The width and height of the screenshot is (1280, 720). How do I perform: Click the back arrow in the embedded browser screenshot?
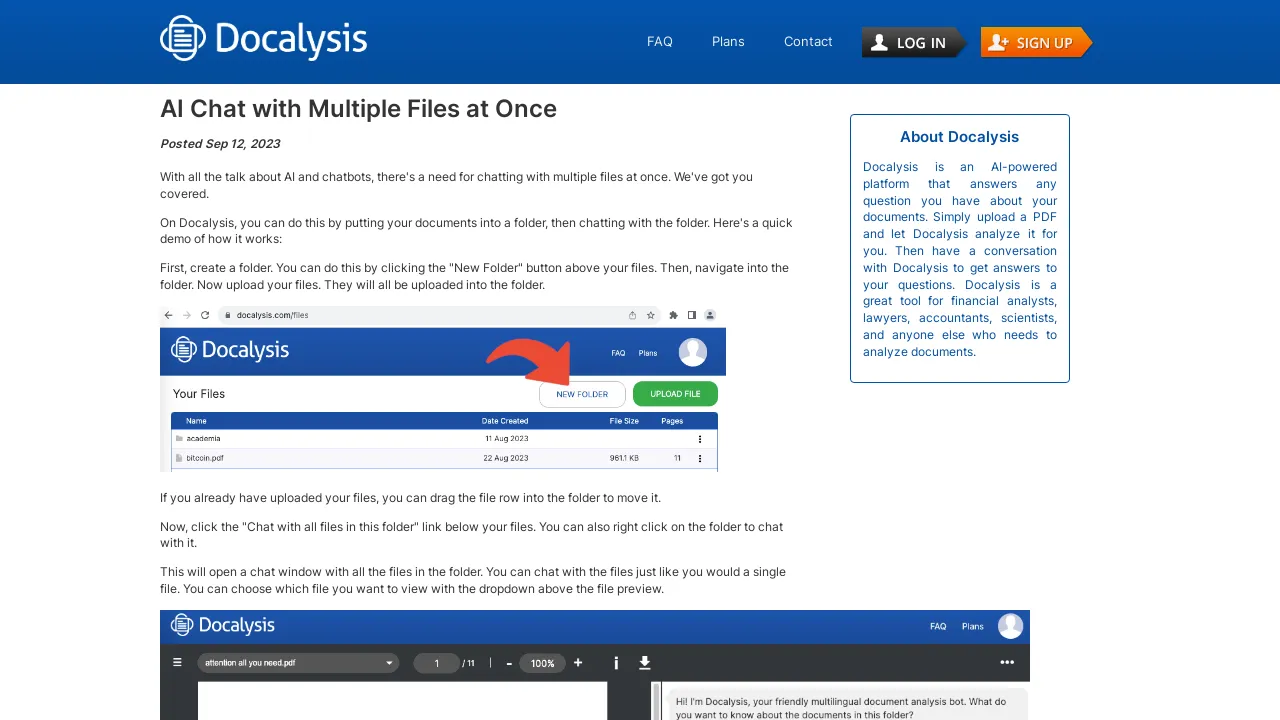point(170,315)
